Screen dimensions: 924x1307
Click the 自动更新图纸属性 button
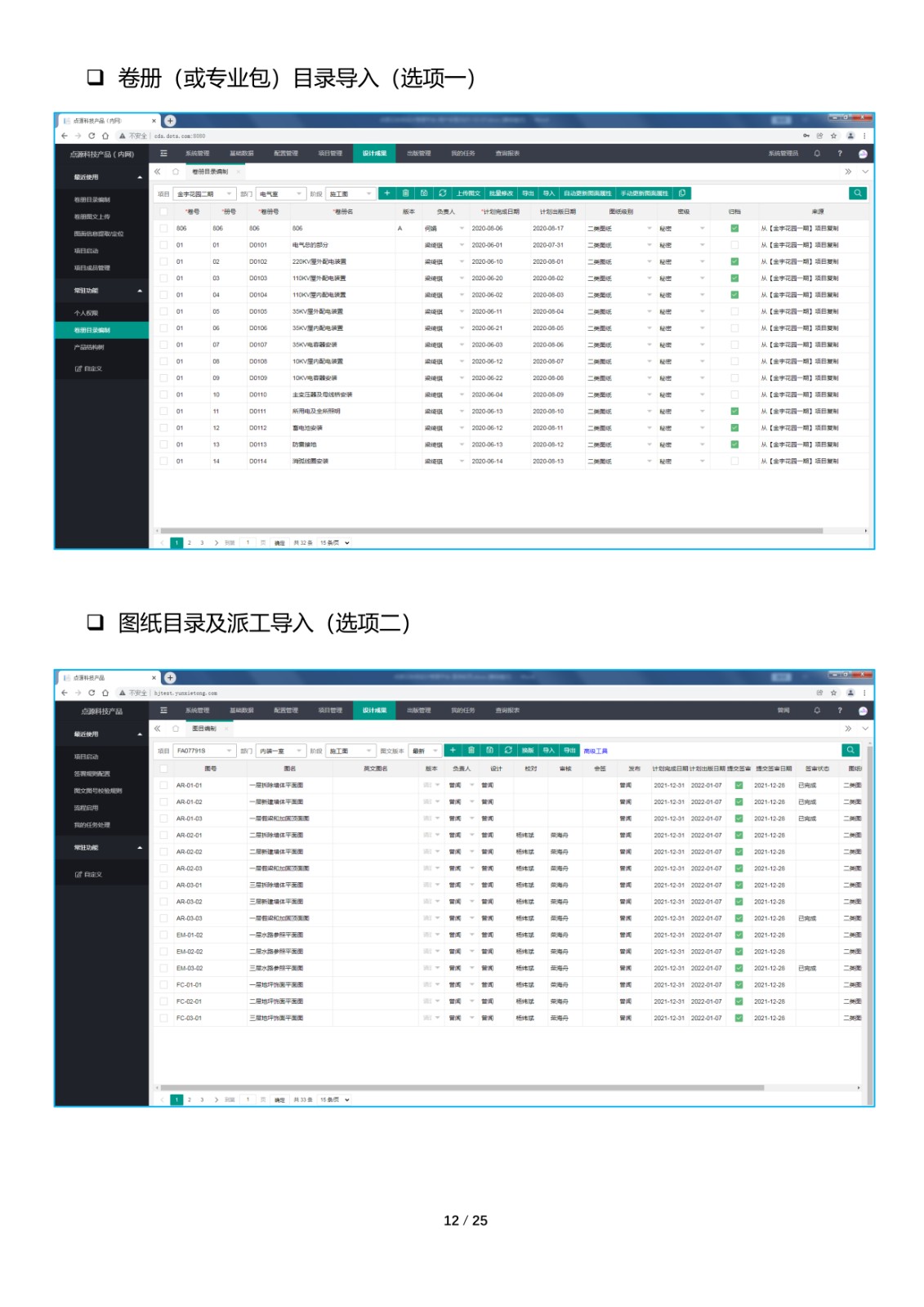pyautogui.click(x=587, y=194)
